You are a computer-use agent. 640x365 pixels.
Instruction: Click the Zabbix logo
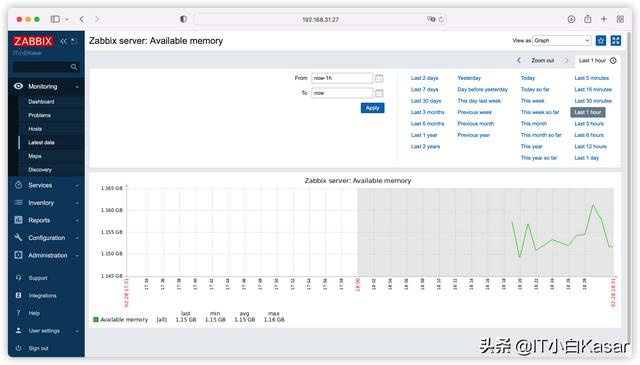(x=33, y=41)
